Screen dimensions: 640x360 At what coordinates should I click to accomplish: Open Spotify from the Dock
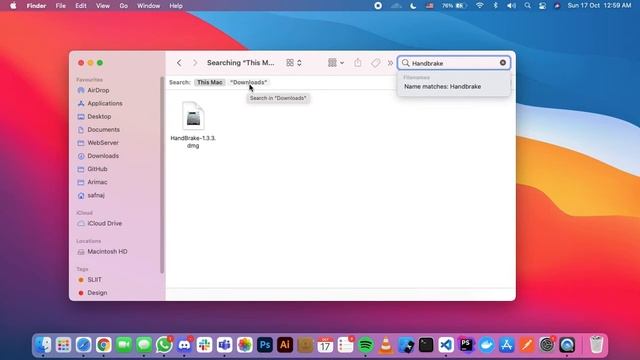point(366,345)
